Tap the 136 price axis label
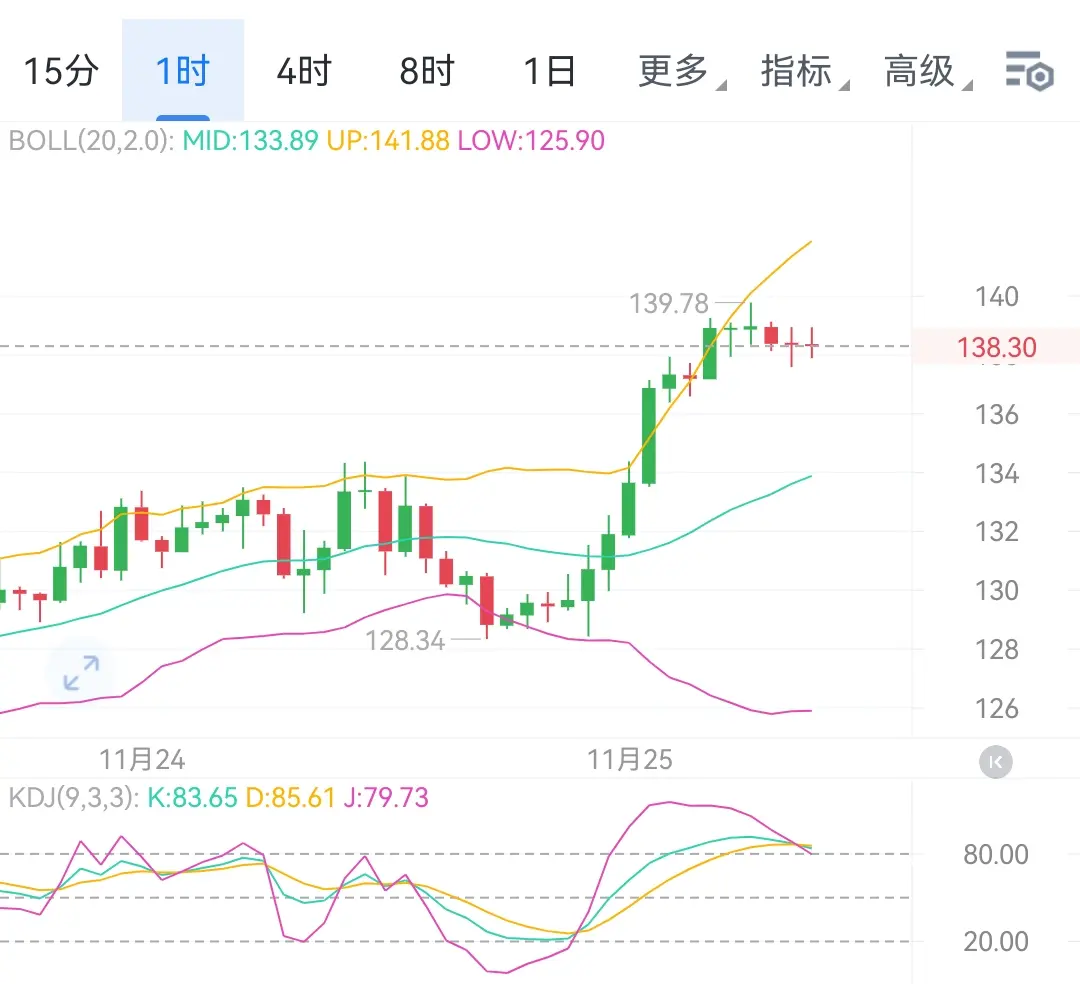Viewport: 1080px width, 984px height. 997,415
